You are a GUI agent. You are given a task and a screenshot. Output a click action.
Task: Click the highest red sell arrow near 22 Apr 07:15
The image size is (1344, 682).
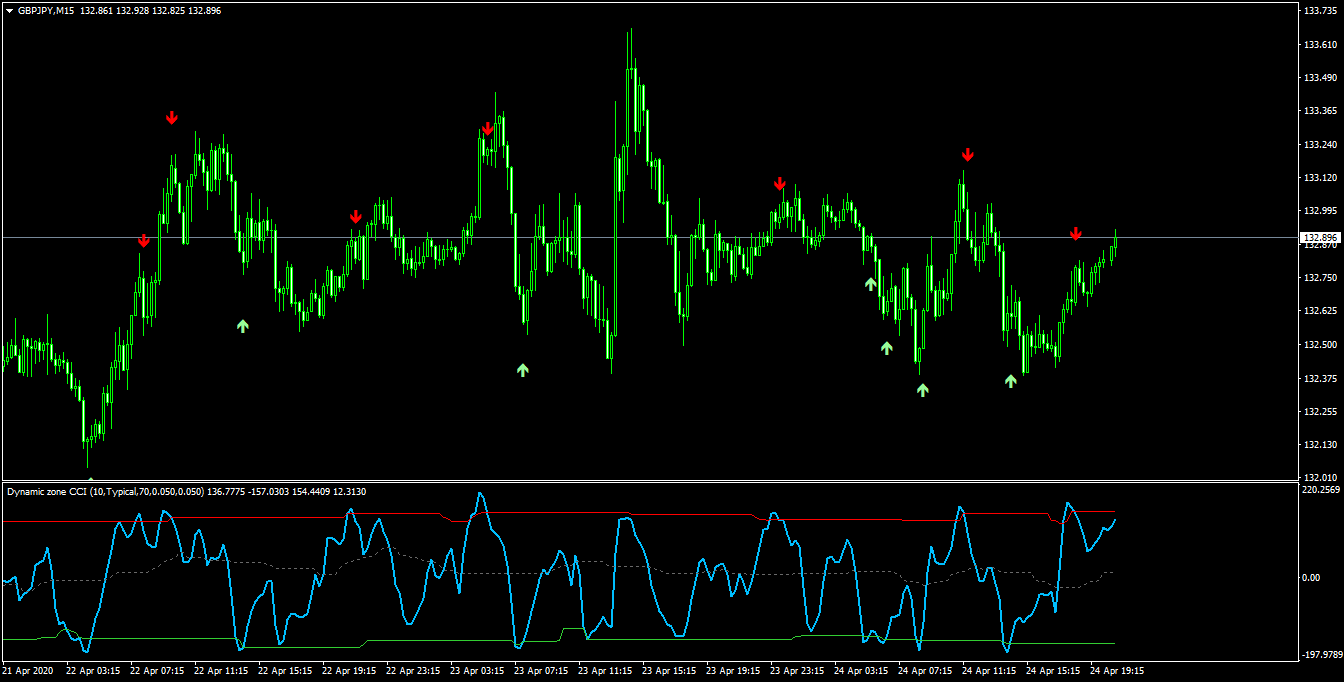(172, 118)
